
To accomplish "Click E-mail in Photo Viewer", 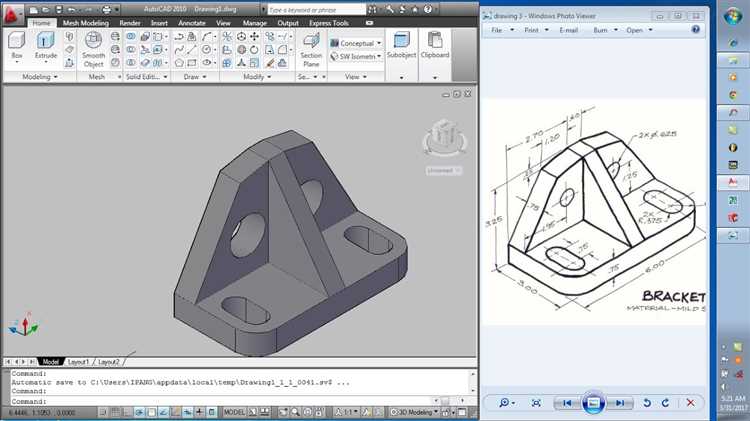I will (568, 30).
